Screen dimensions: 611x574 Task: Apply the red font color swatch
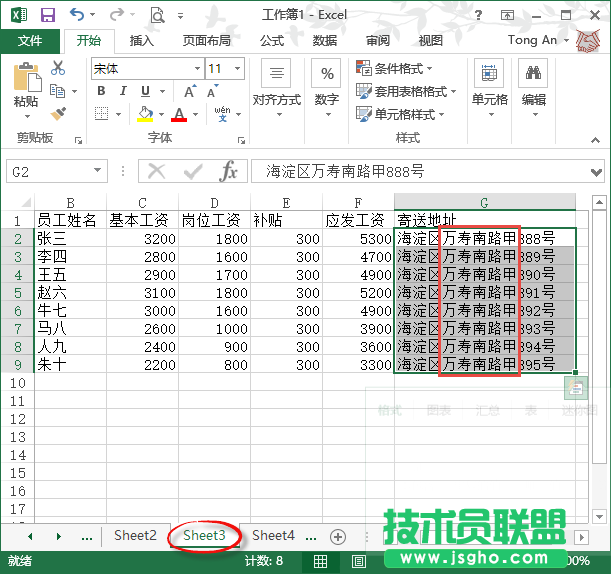[179, 114]
